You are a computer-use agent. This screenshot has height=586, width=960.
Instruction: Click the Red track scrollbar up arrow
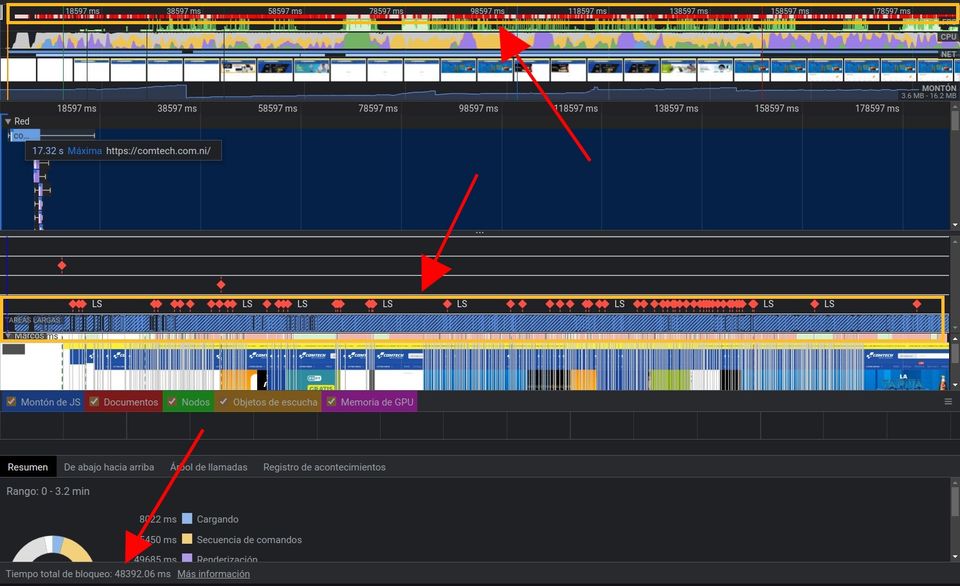click(x=955, y=106)
